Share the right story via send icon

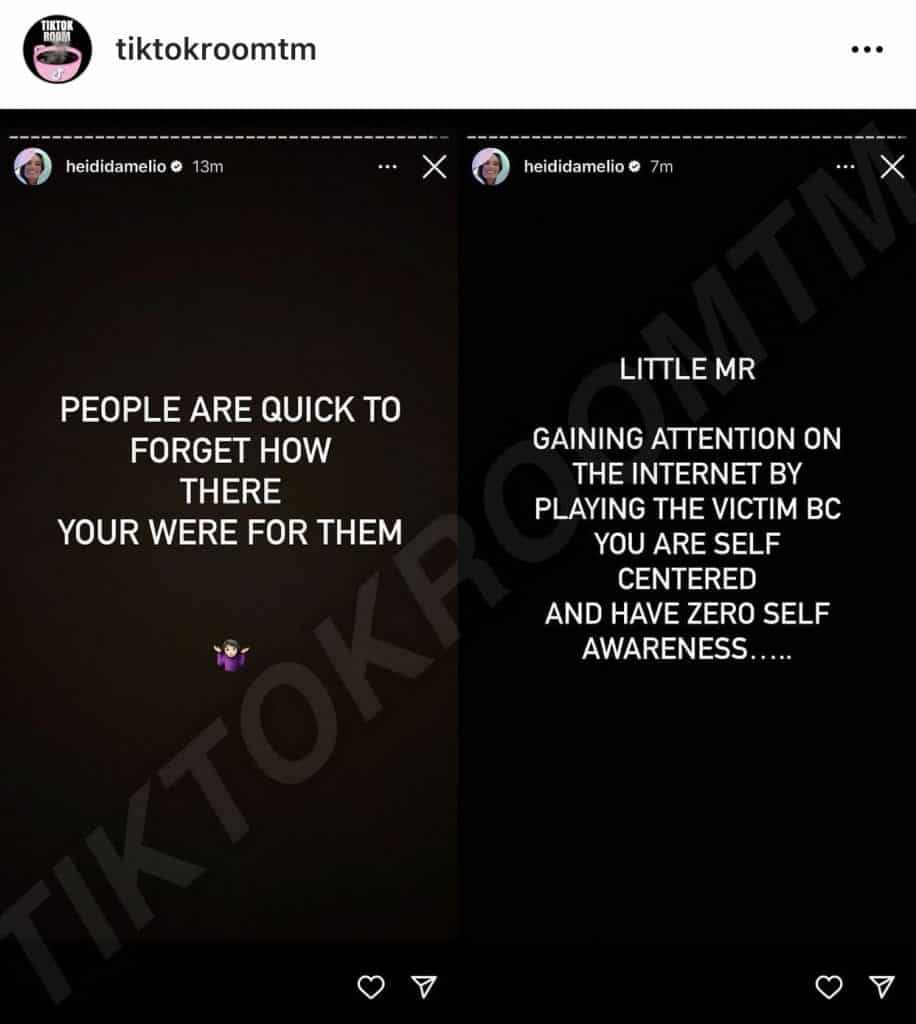tap(882, 987)
